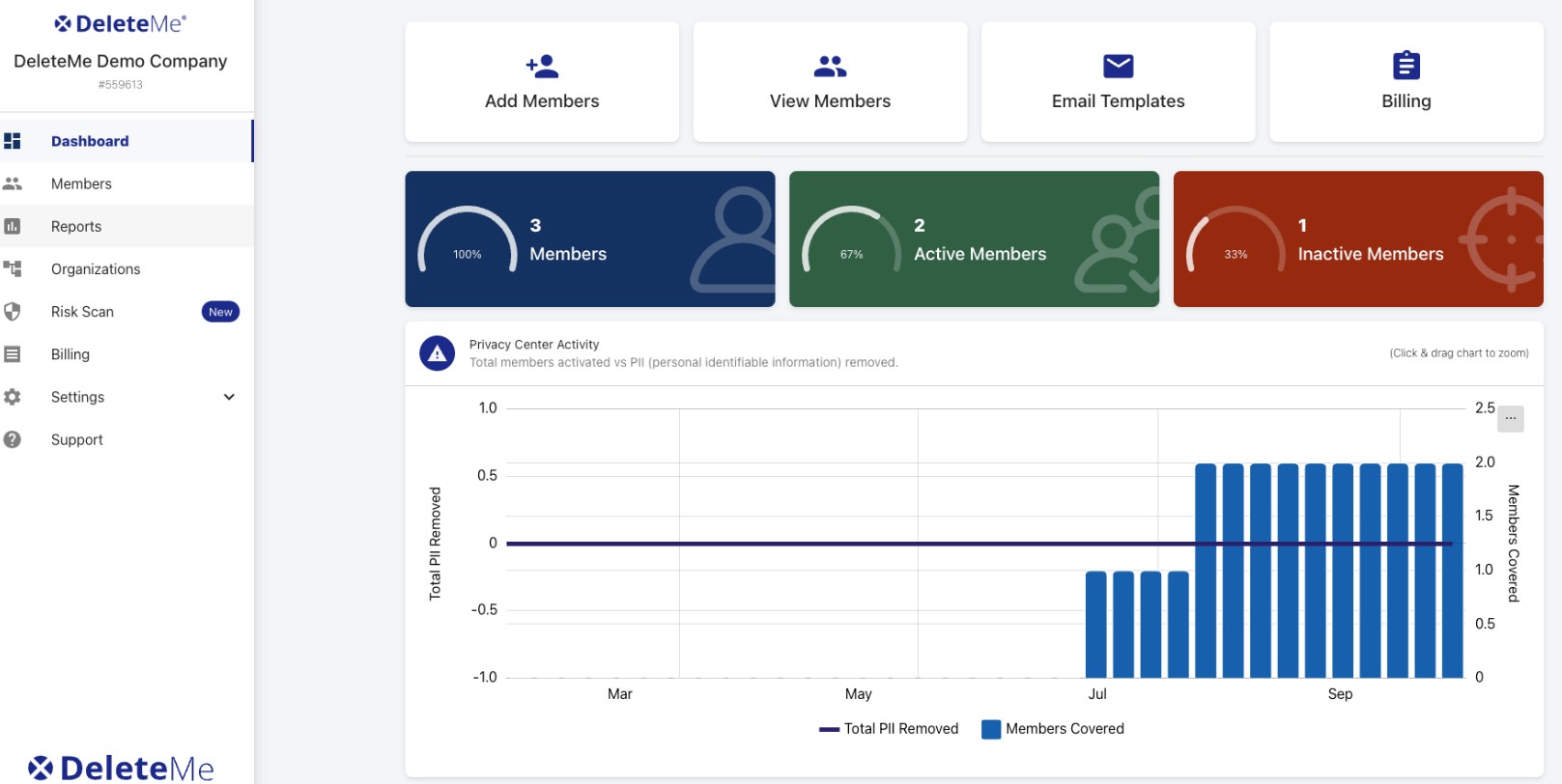The width and height of the screenshot is (1562, 784).
Task: Open the chart options ellipsis menu
Action: (x=1510, y=419)
